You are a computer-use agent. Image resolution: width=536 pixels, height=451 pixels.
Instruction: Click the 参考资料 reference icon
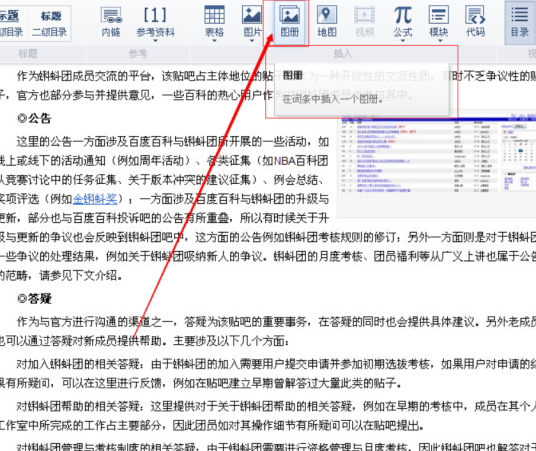[155, 21]
